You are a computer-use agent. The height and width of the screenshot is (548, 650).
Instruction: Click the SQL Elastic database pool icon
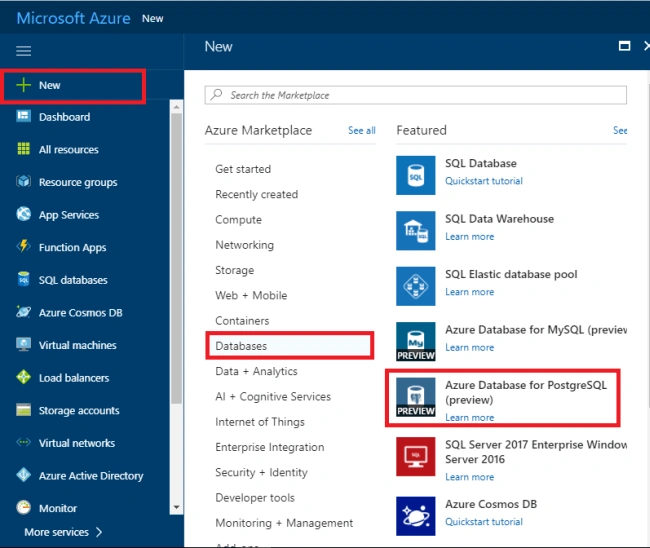(x=415, y=286)
